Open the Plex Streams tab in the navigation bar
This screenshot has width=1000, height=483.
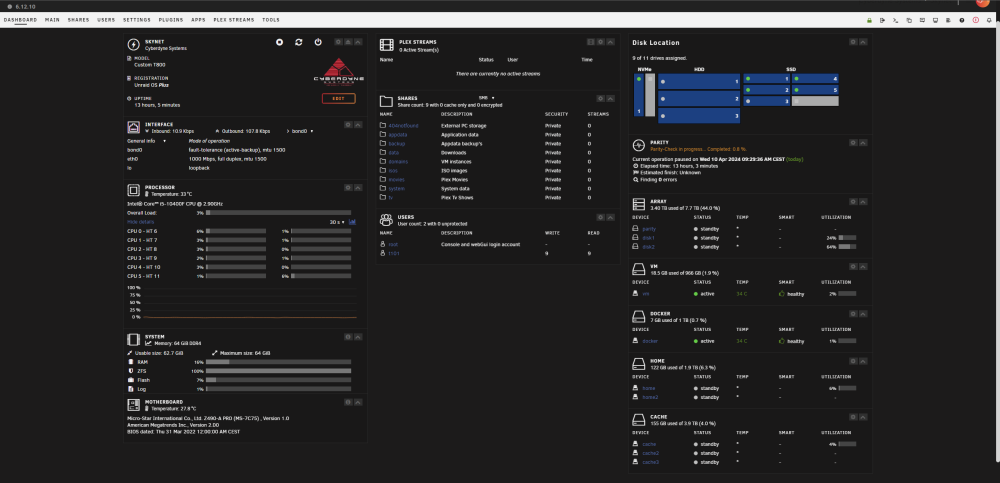(233, 20)
